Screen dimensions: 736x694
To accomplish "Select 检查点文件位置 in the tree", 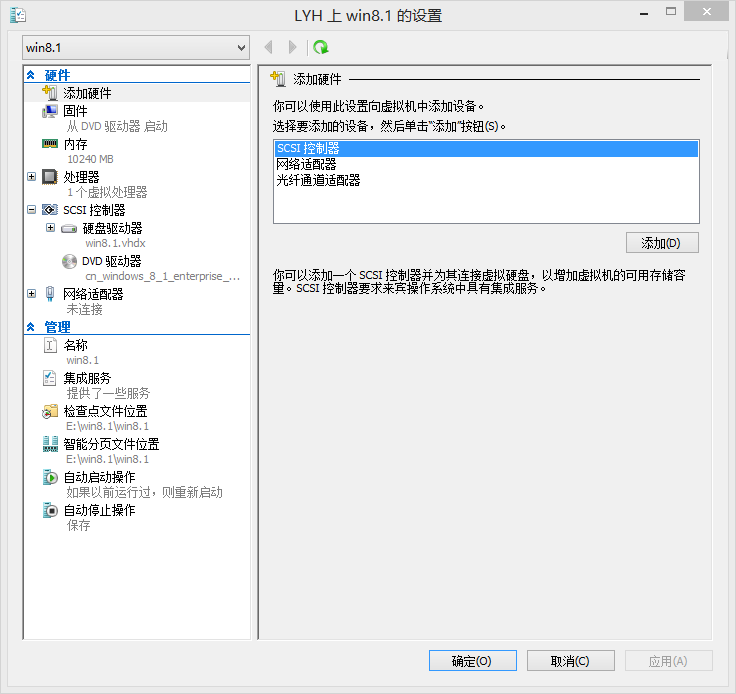I will (105, 411).
